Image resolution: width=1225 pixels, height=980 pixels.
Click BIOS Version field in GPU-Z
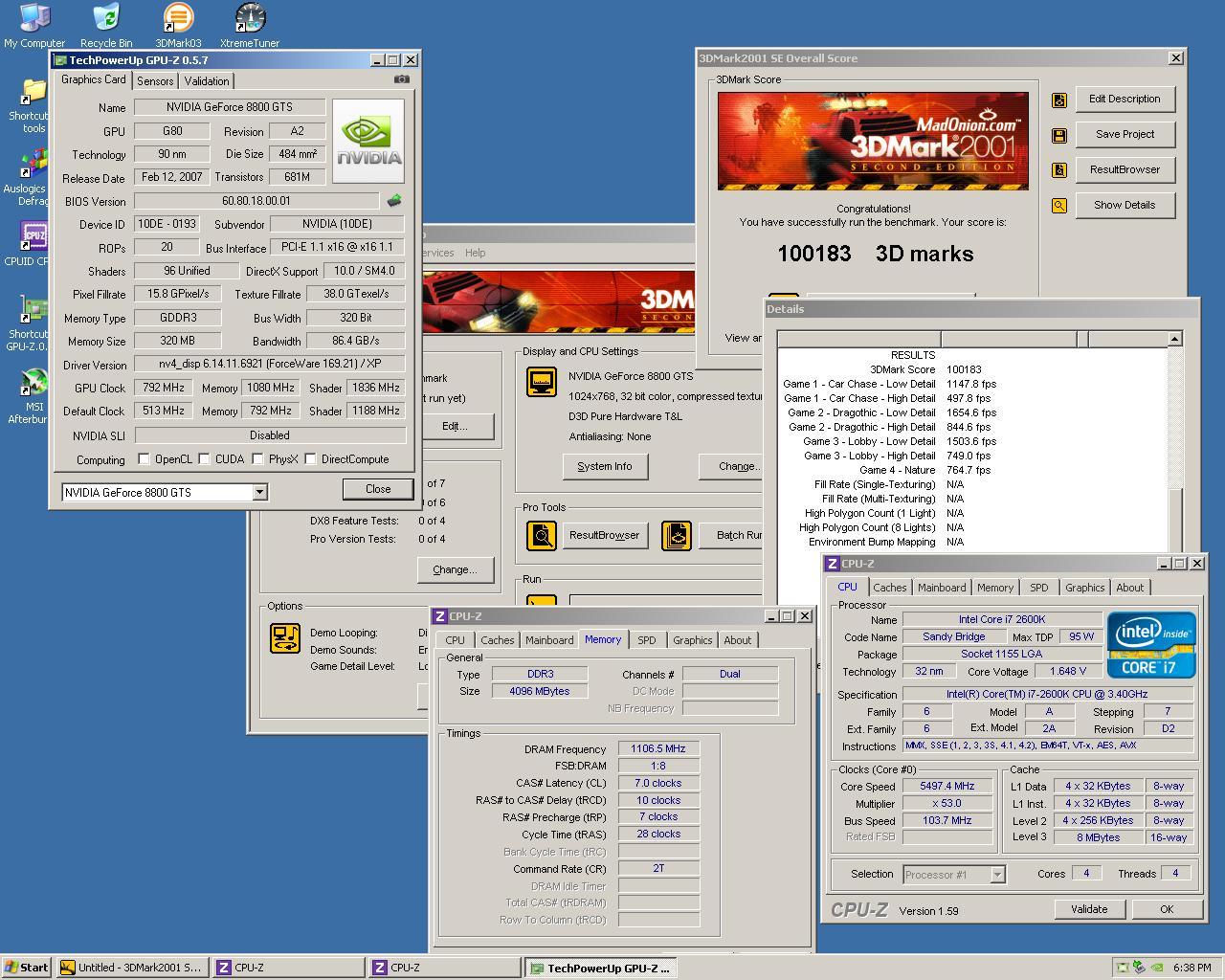256,201
